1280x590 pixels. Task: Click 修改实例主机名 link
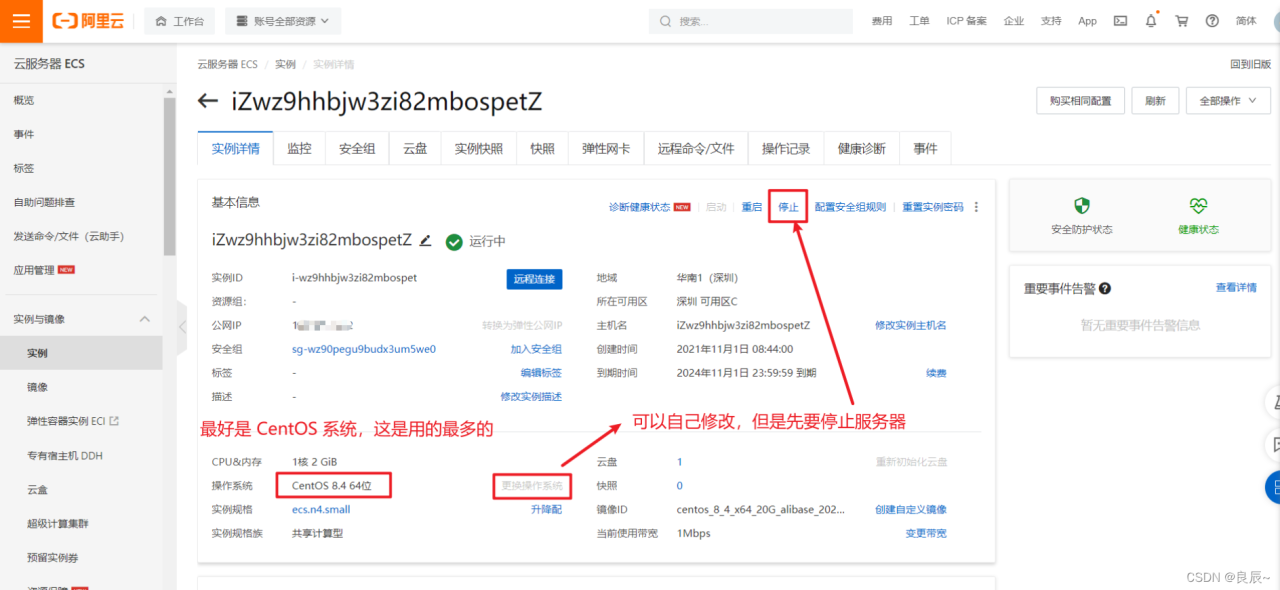point(911,325)
